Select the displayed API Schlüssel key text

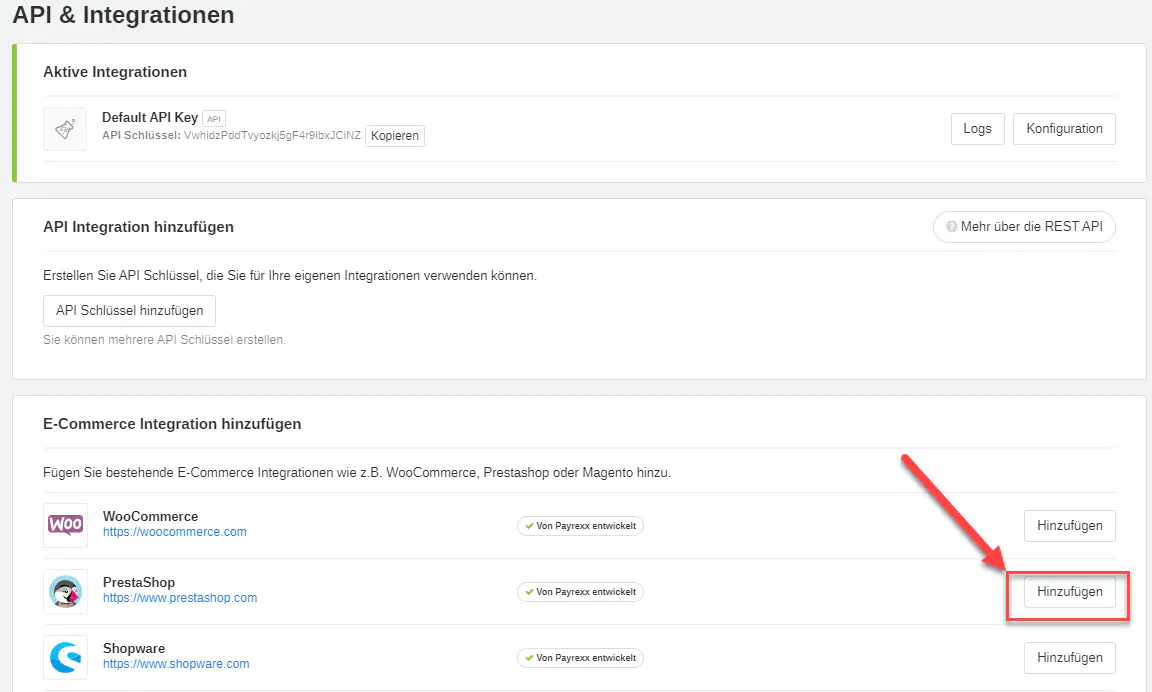(x=272, y=136)
